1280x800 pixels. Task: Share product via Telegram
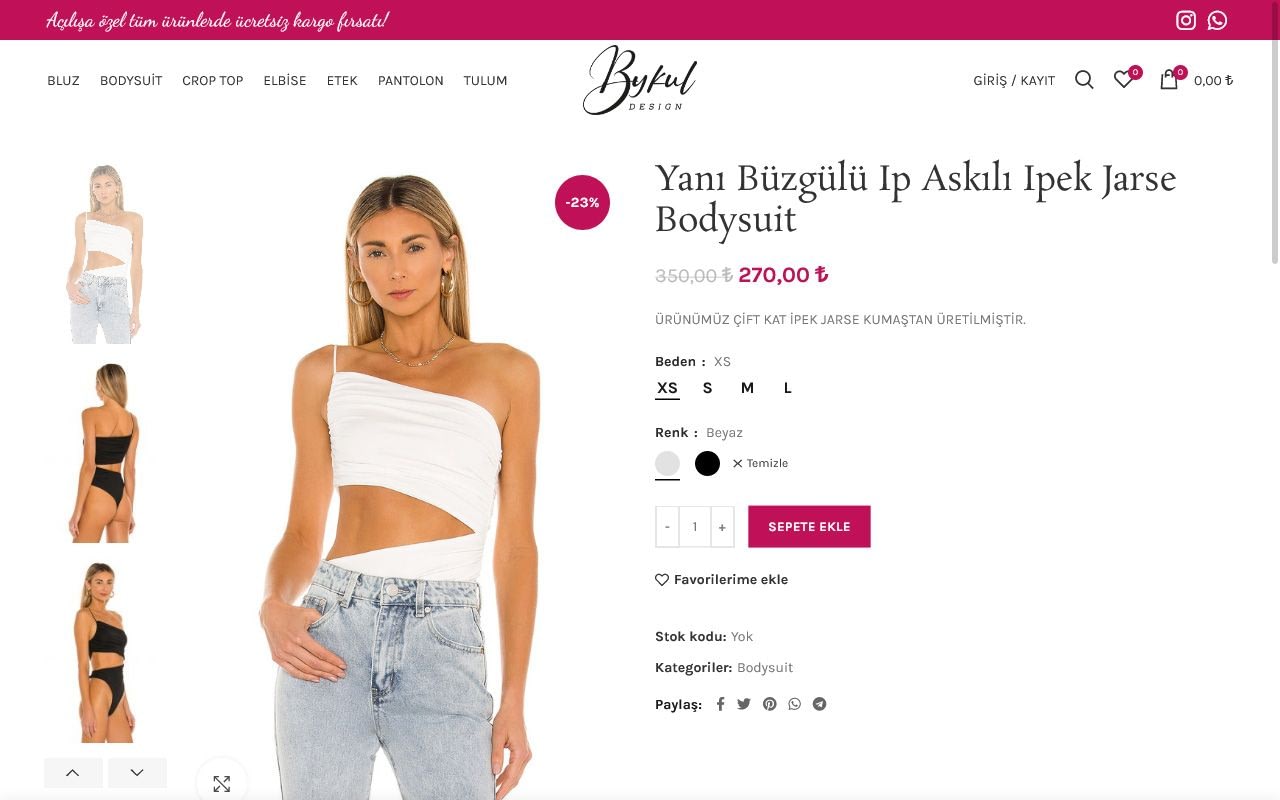(x=820, y=704)
